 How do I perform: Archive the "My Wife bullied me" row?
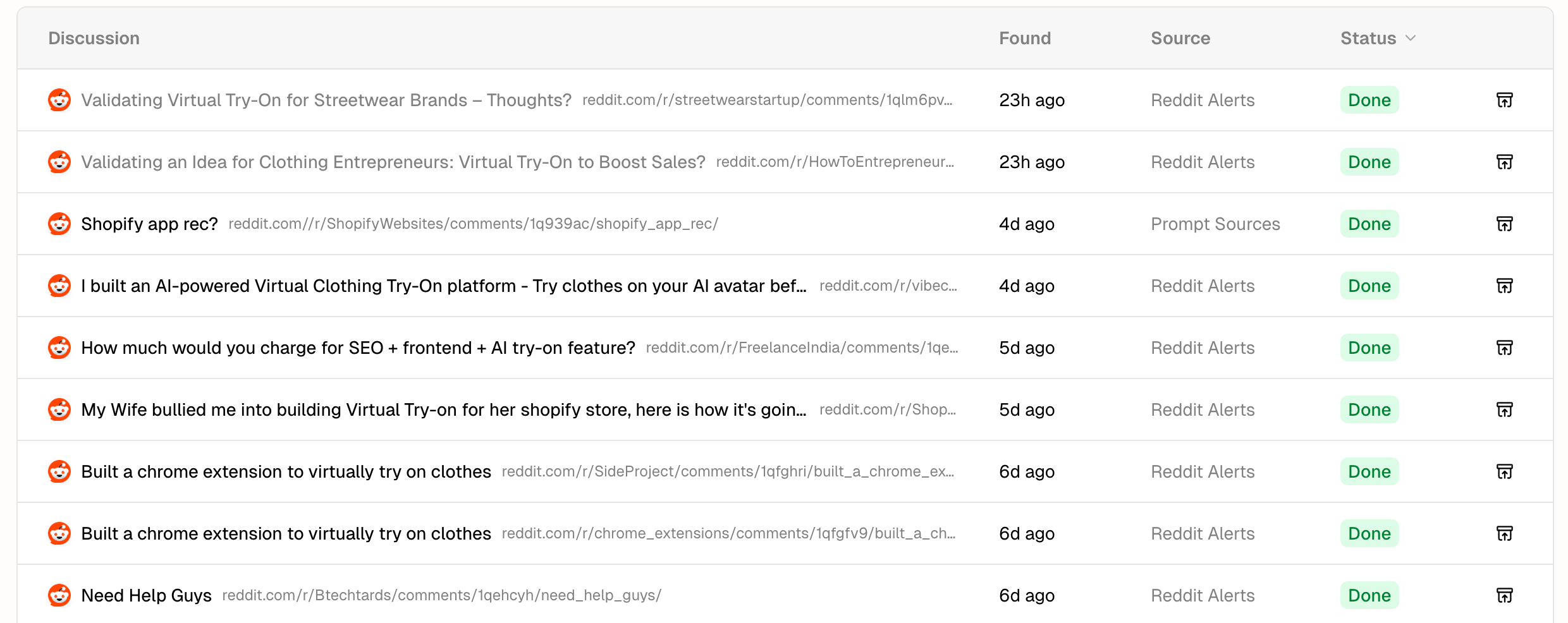pyautogui.click(x=1504, y=409)
